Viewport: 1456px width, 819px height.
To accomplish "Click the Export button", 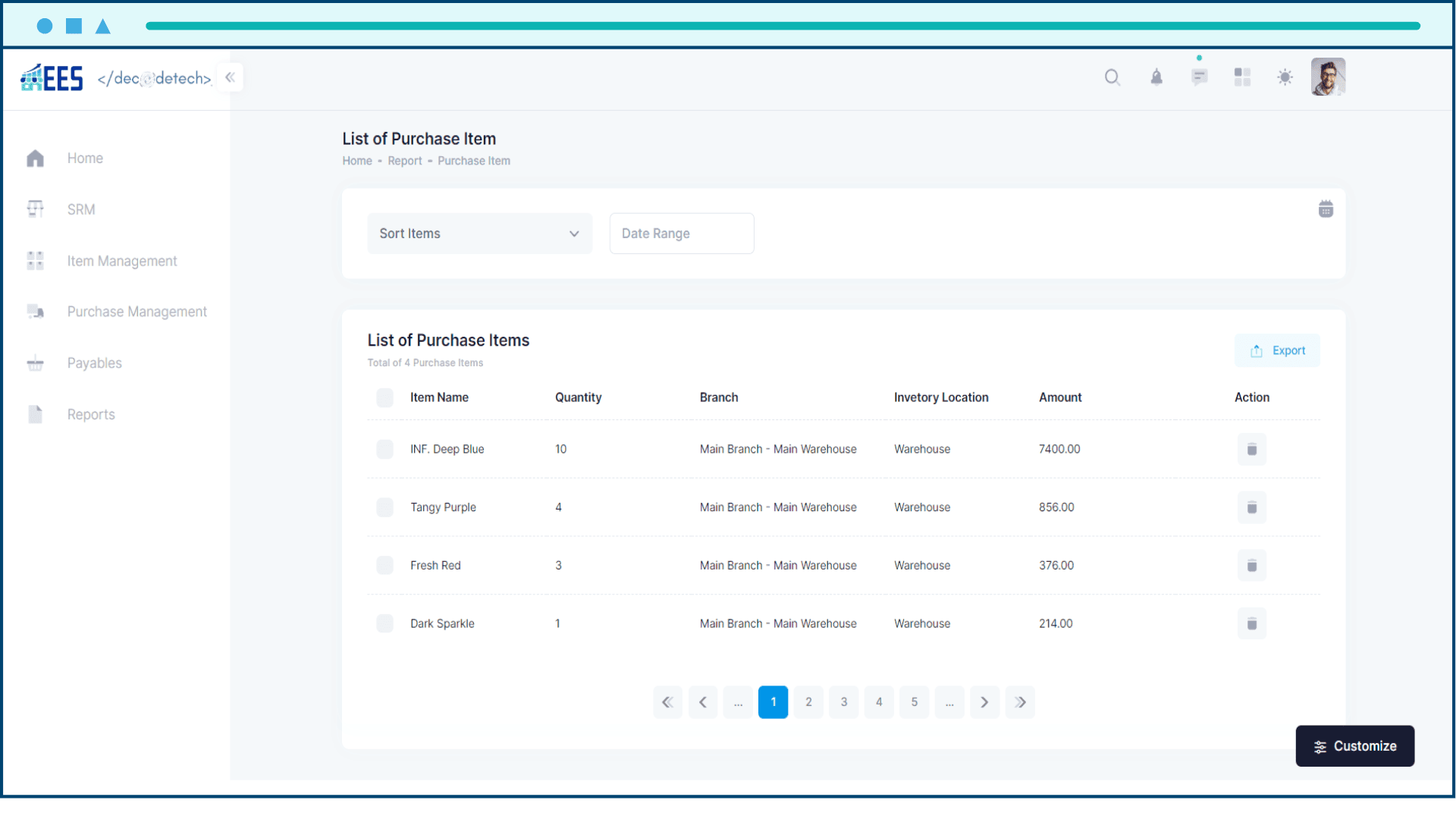I will point(1277,350).
